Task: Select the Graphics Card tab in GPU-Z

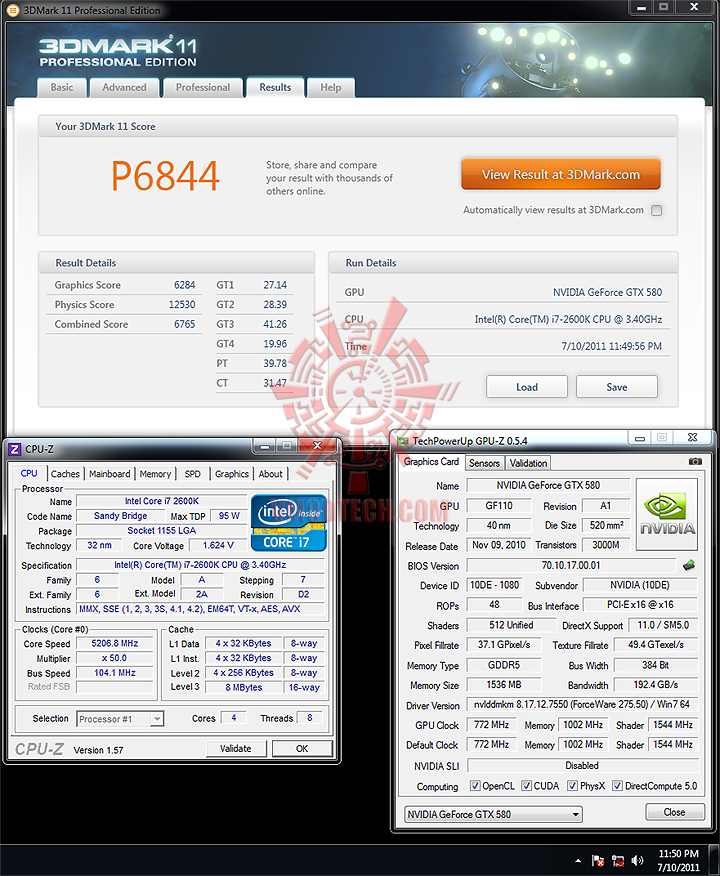Action: 431,462
